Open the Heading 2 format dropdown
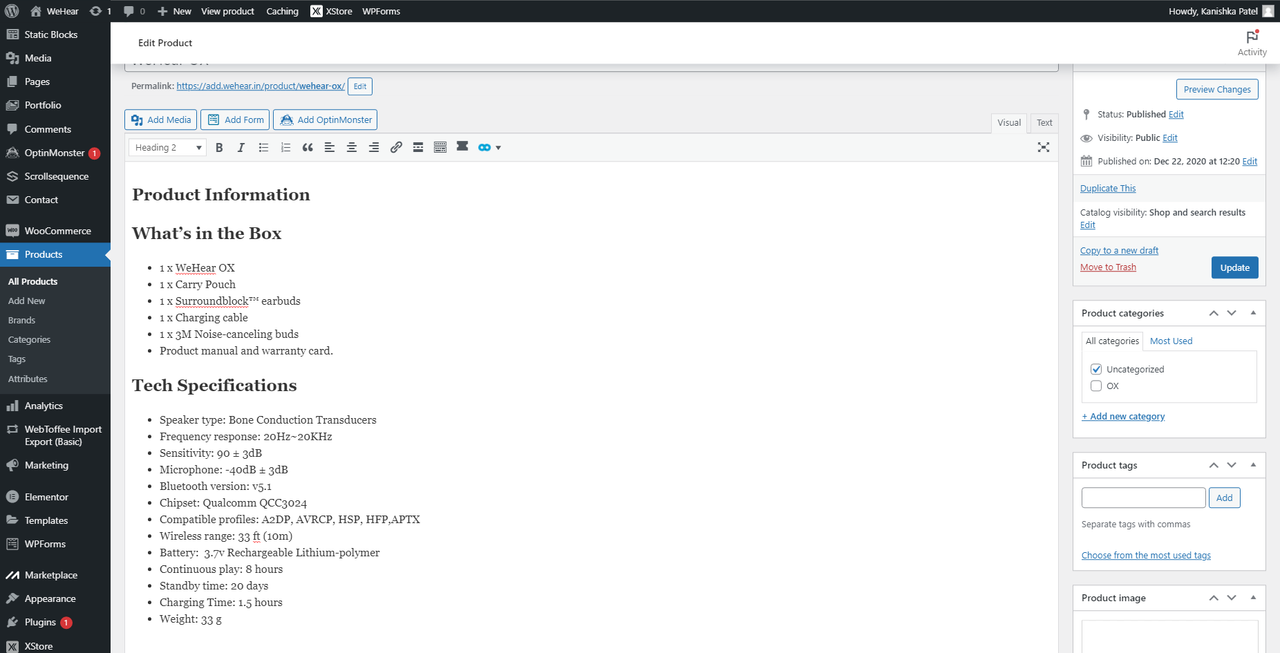This screenshot has height=653, width=1280. tap(168, 147)
